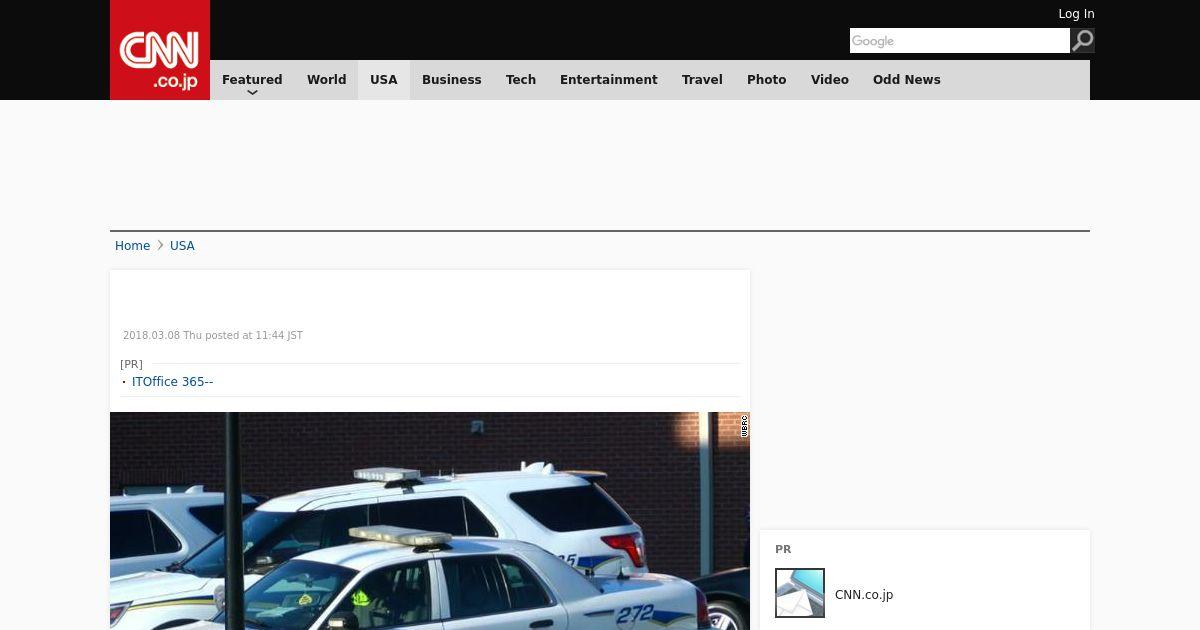Expand the Featured dropdown chevron
The height and width of the screenshot is (630, 1200).
(x=252, y=93)
